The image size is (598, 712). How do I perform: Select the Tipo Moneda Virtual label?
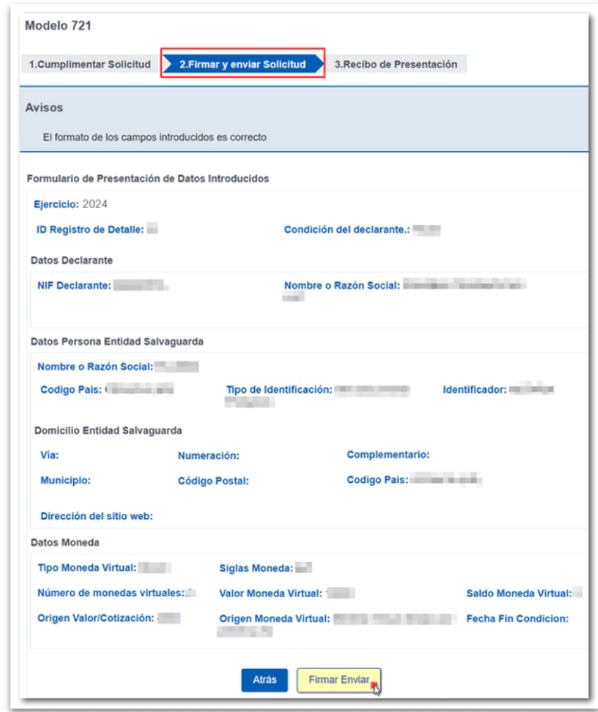tap(87, 568)
